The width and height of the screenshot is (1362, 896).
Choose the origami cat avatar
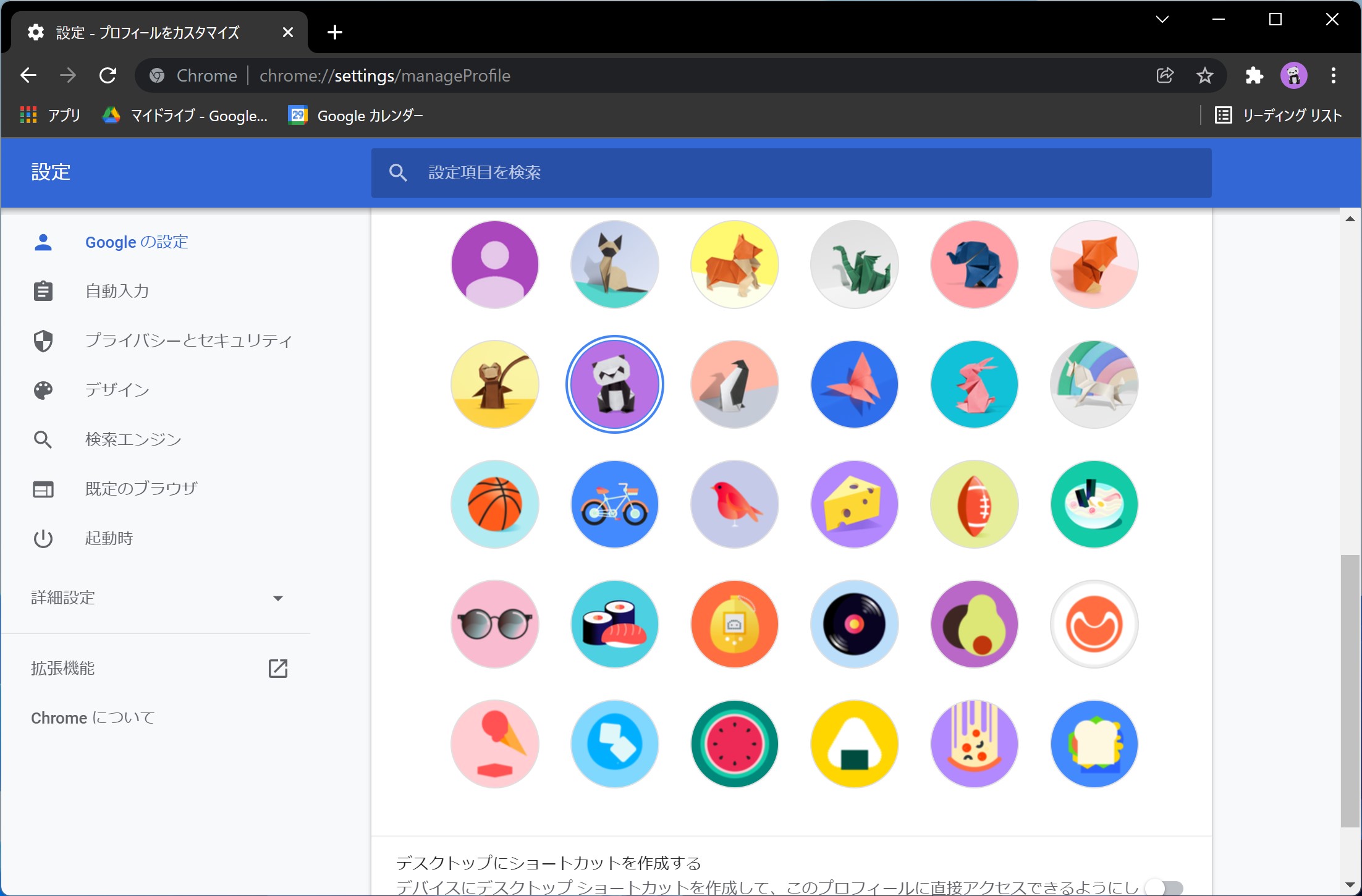click(x=614, y=264)
